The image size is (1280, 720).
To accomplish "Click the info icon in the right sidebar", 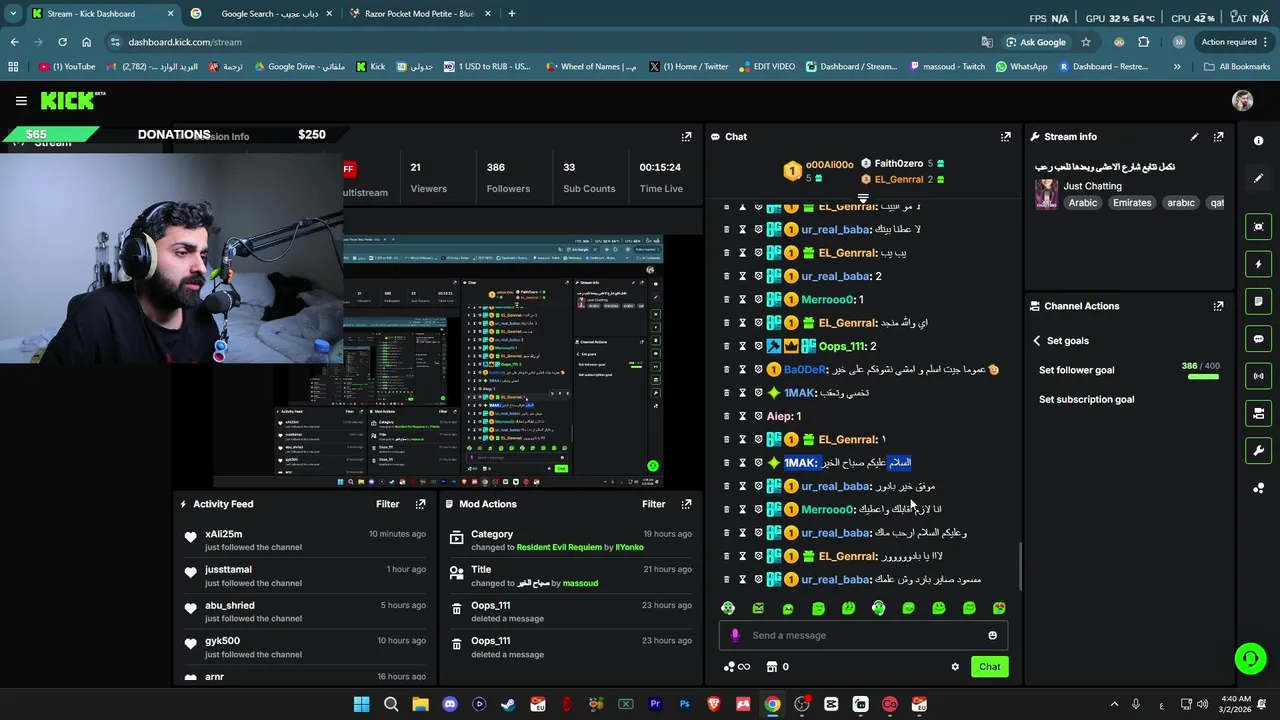I will [1258, 141].
